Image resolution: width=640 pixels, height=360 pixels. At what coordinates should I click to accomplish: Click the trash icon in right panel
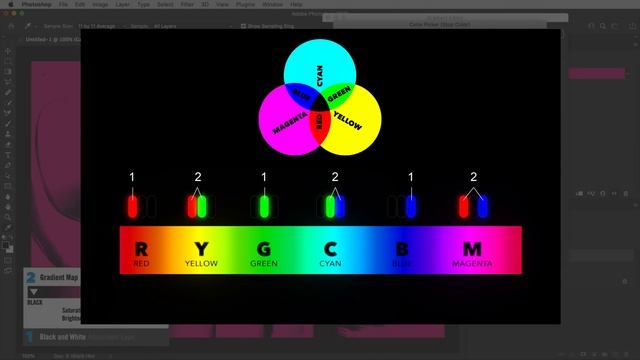coord(626,193)
